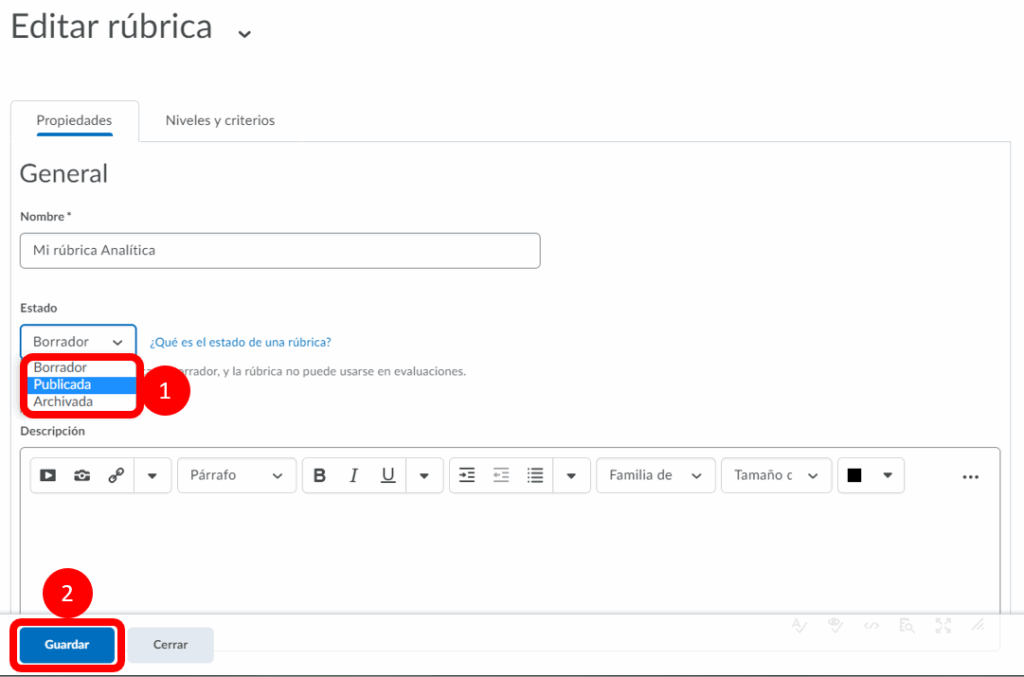Click the black text color swatch
1024x677 pixels.
(x=854, y=476)
